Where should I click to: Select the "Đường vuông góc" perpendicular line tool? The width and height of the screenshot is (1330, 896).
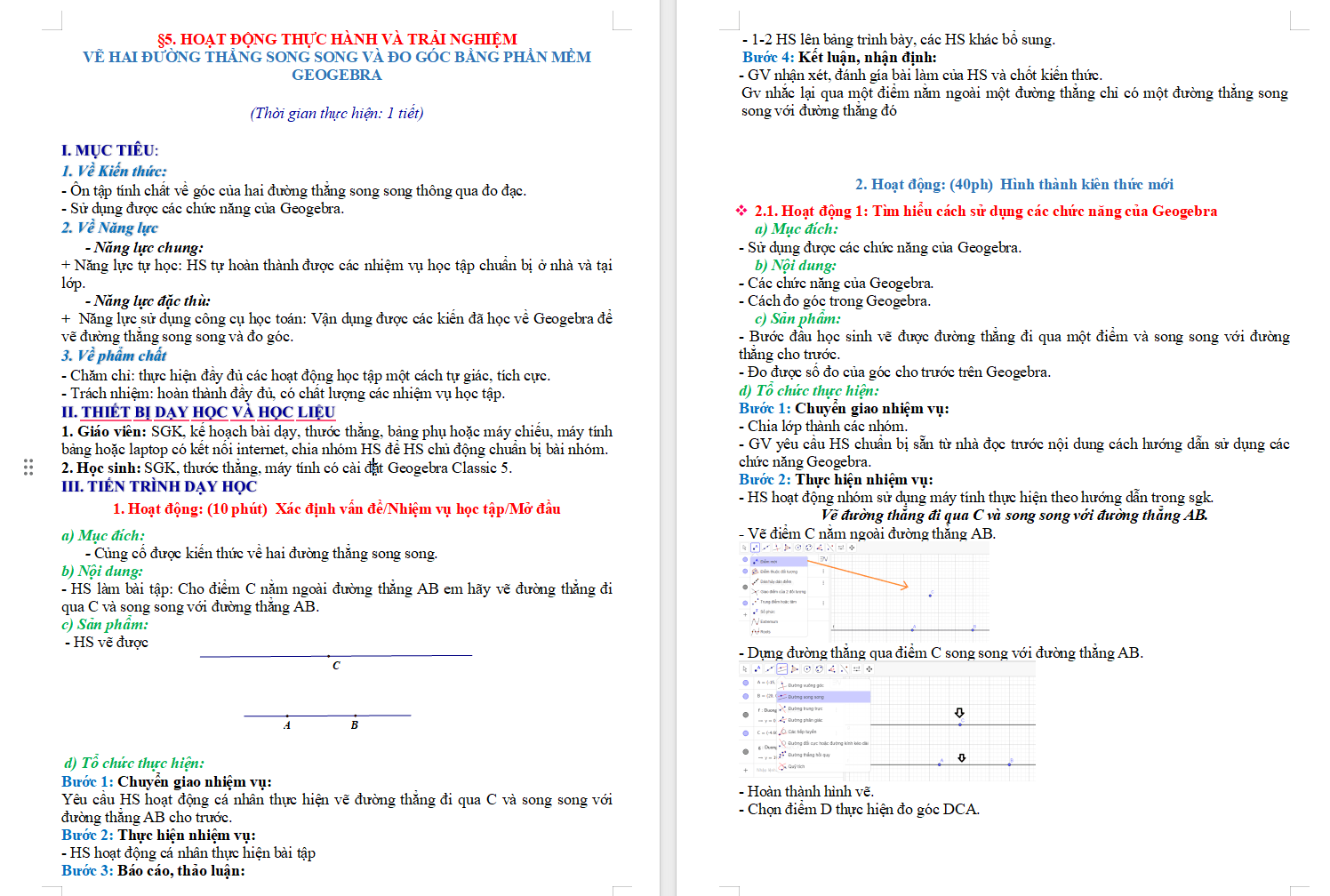(806, 685)
